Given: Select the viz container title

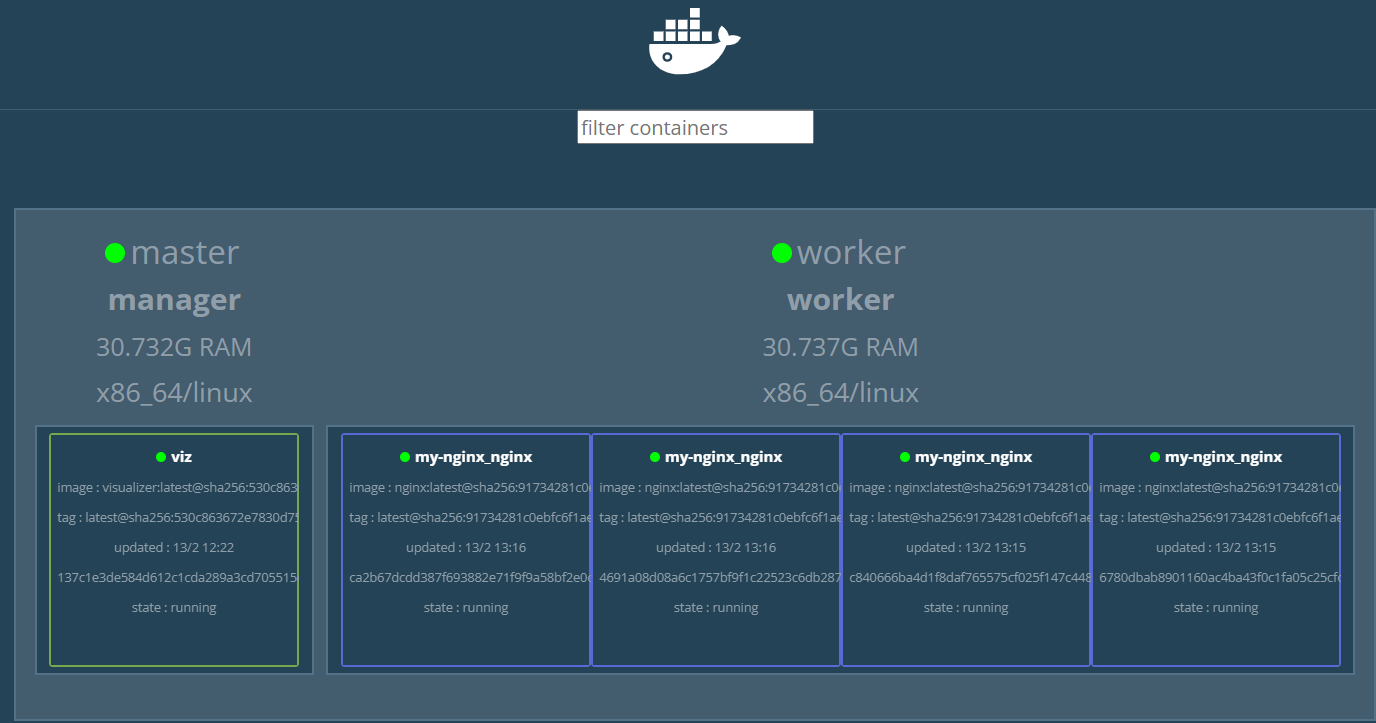Looking at the screenshot, I should (181, 457).
